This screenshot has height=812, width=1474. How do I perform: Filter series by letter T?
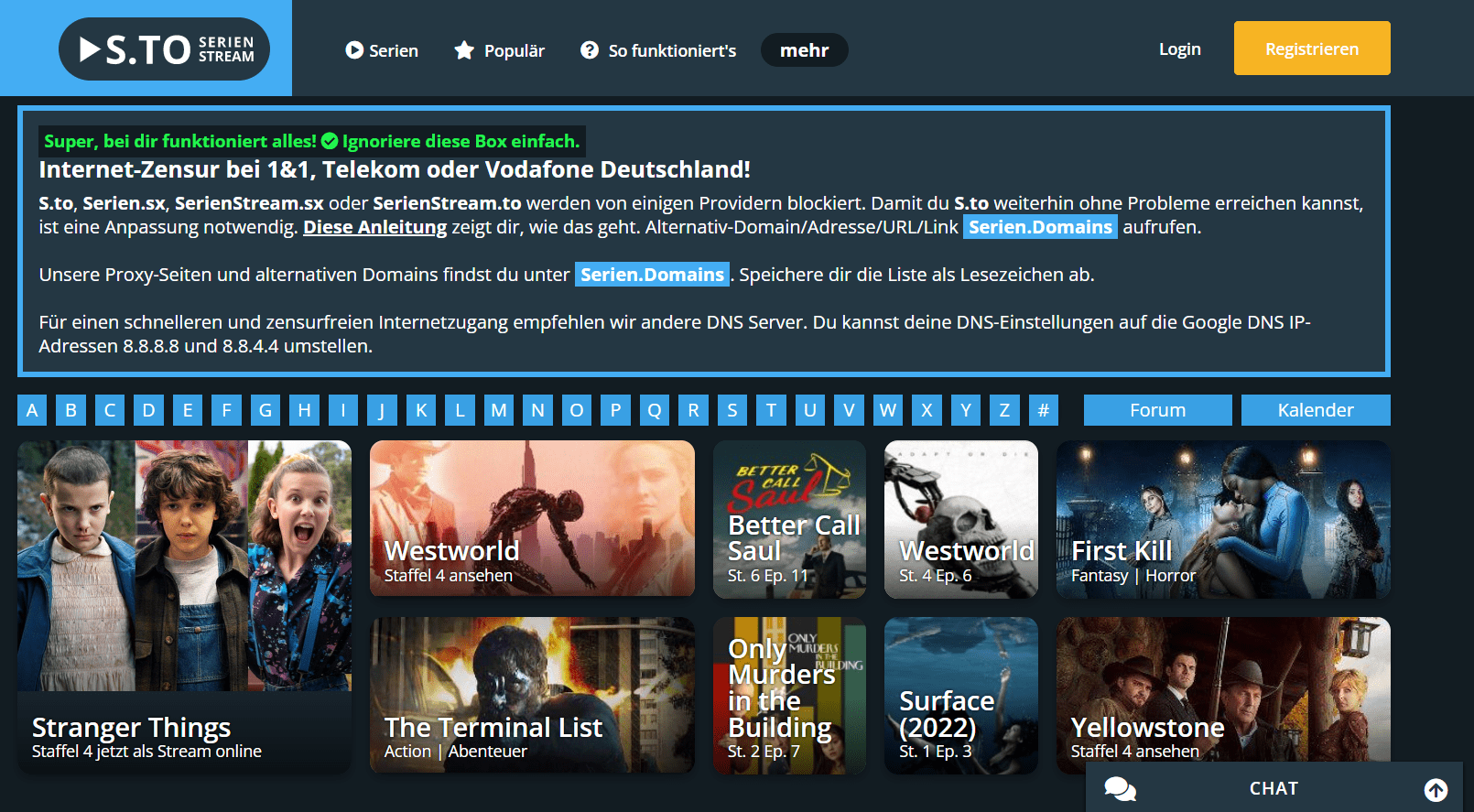[x=771, y=410]
